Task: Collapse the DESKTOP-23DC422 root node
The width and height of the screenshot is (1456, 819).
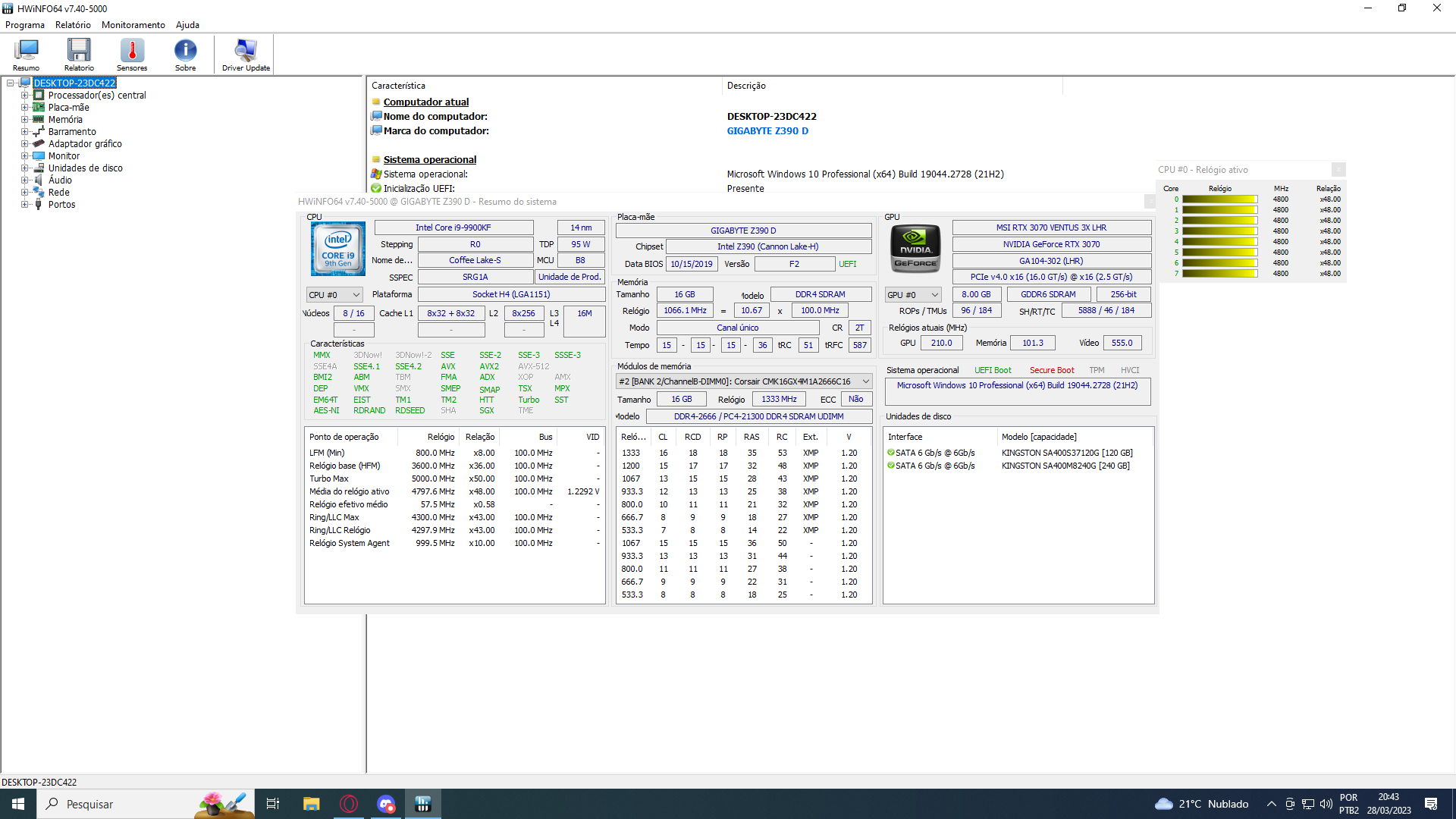Action: click(10, 83)
